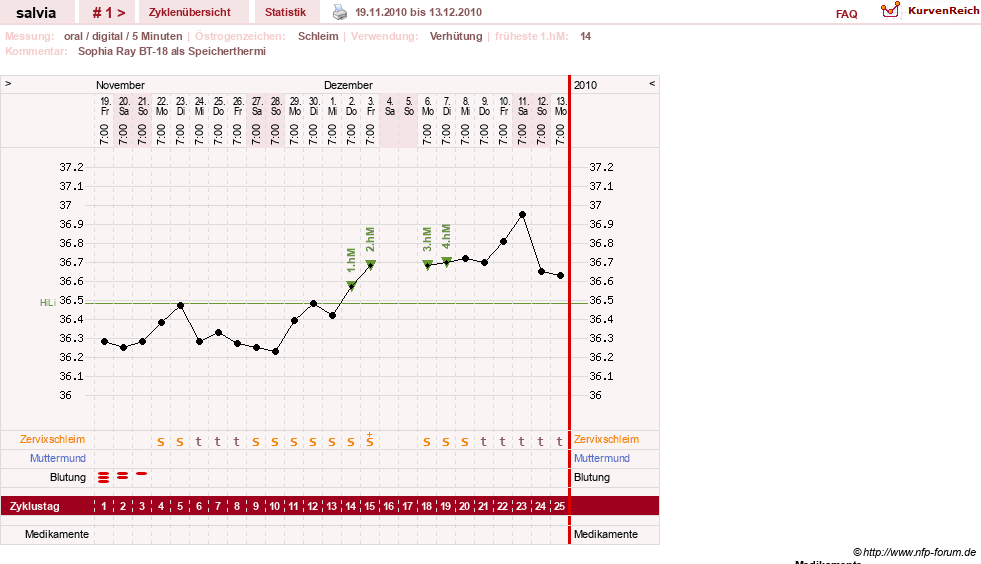Click the oral / digital / 5 Minuten text
Viewport: 981px width, 564px height.
(x=123, y=36)
